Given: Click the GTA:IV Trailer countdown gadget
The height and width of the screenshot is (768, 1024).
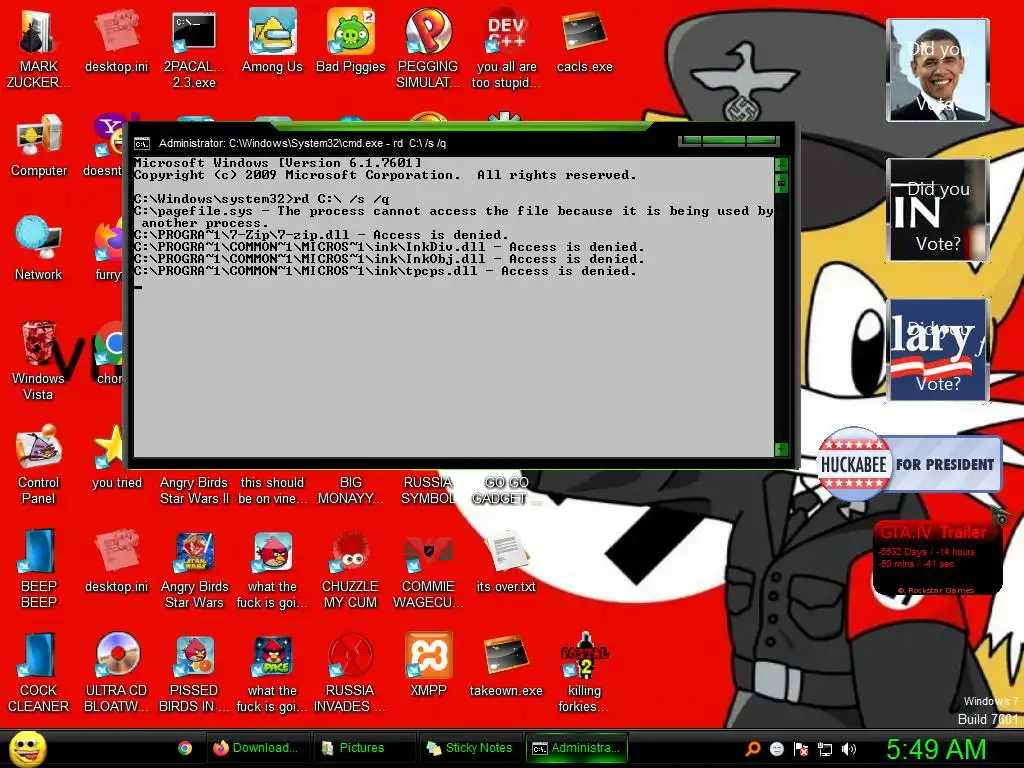Looking at the screenshot, I should pyautogui.click(x=937, y=558).
